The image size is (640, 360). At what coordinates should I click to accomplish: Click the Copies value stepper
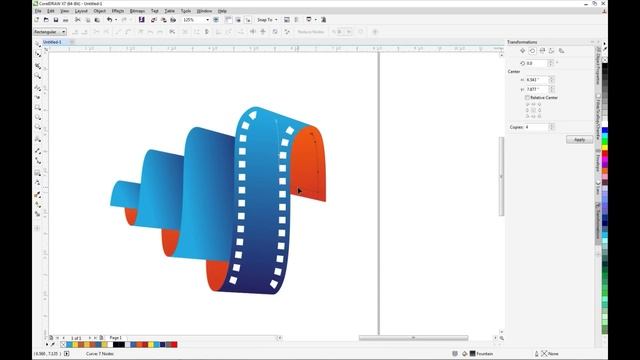pos(552,127)
